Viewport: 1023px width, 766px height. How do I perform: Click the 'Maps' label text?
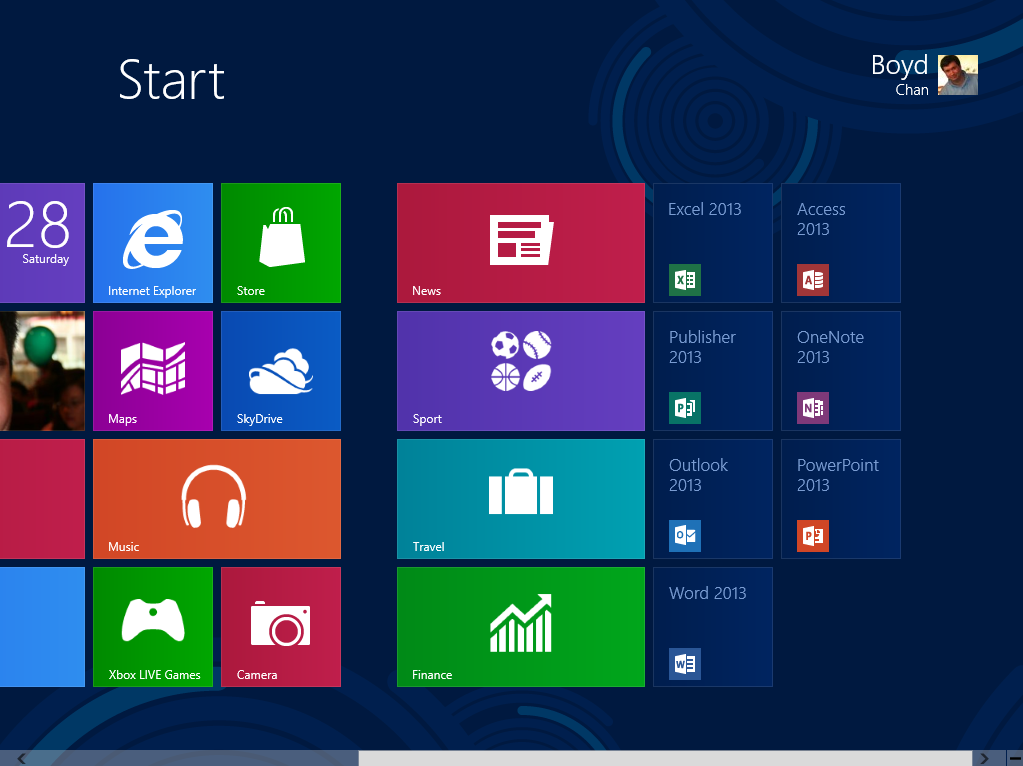(123, 419)
